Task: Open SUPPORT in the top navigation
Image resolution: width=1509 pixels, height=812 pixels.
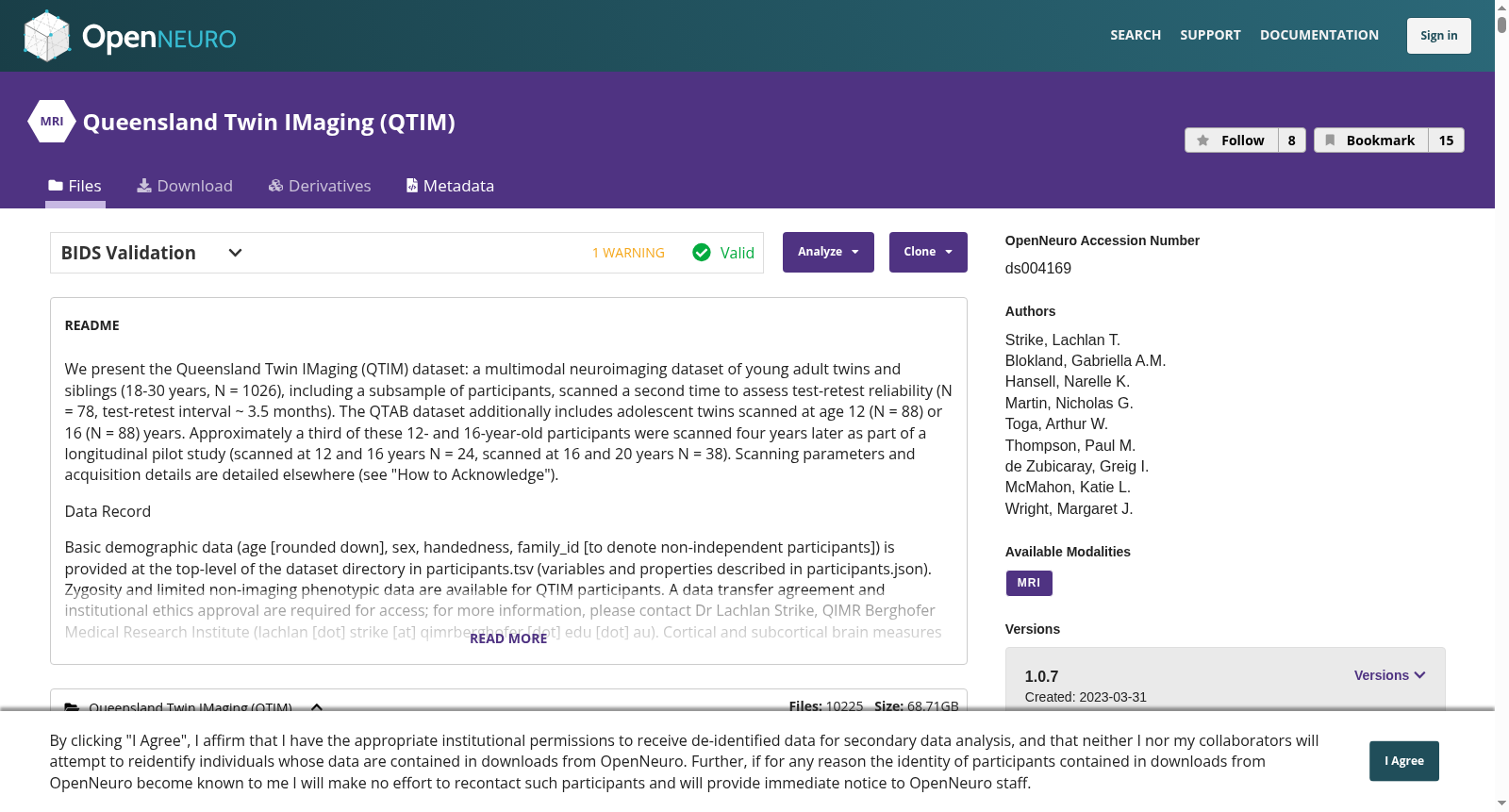Action: coord(1210,35)
